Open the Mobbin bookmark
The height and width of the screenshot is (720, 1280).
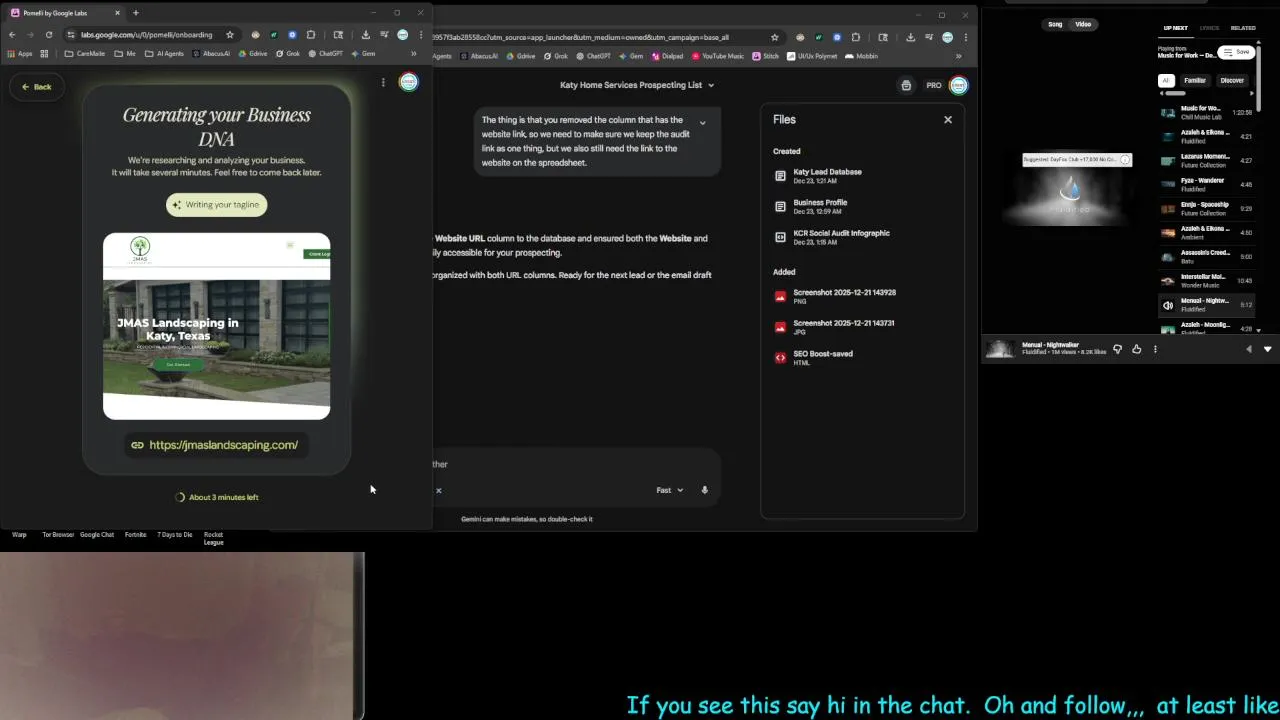coord(860,56)
